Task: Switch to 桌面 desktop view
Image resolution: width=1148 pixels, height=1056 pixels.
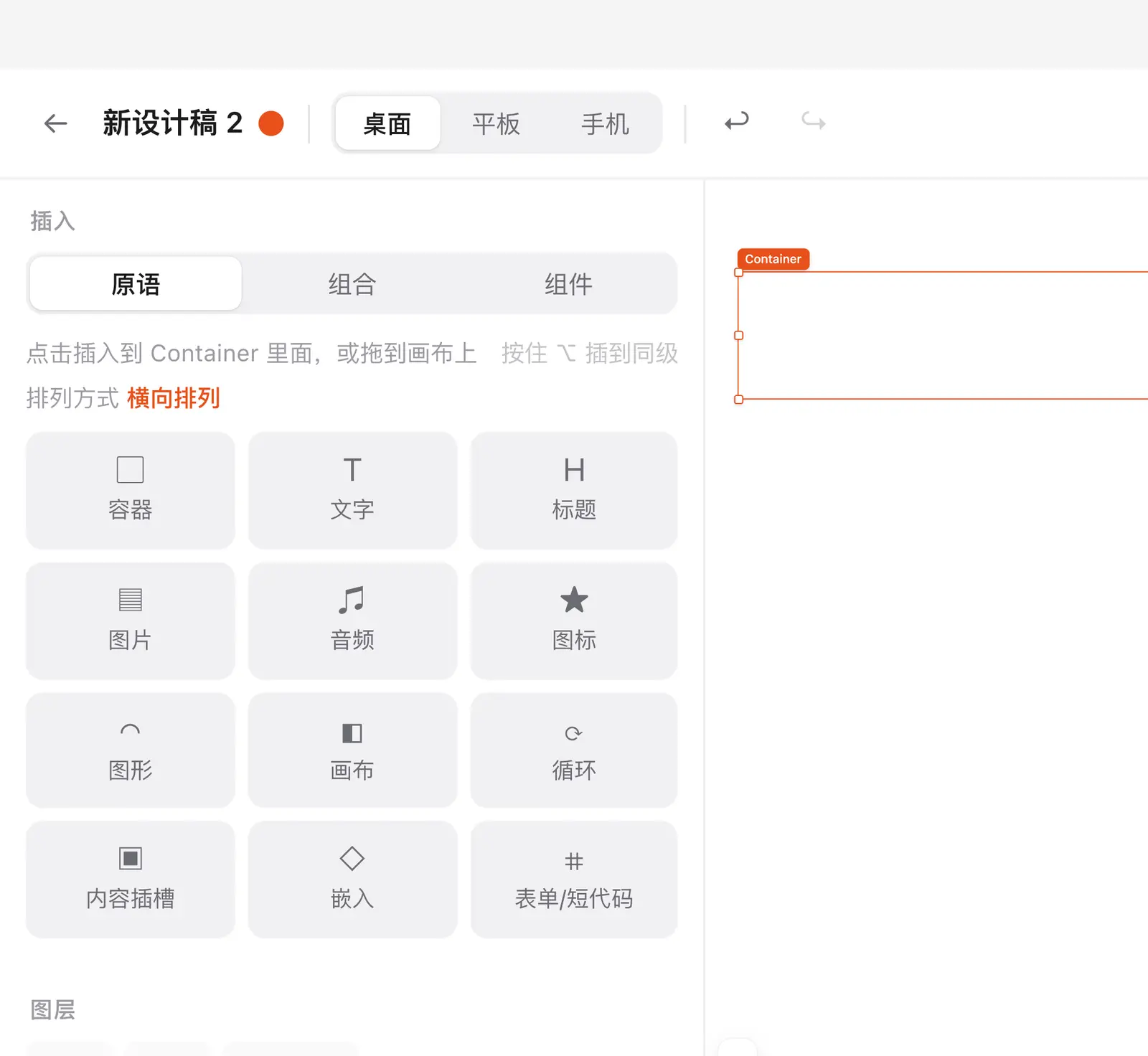Action: click(x=387, y=123)
